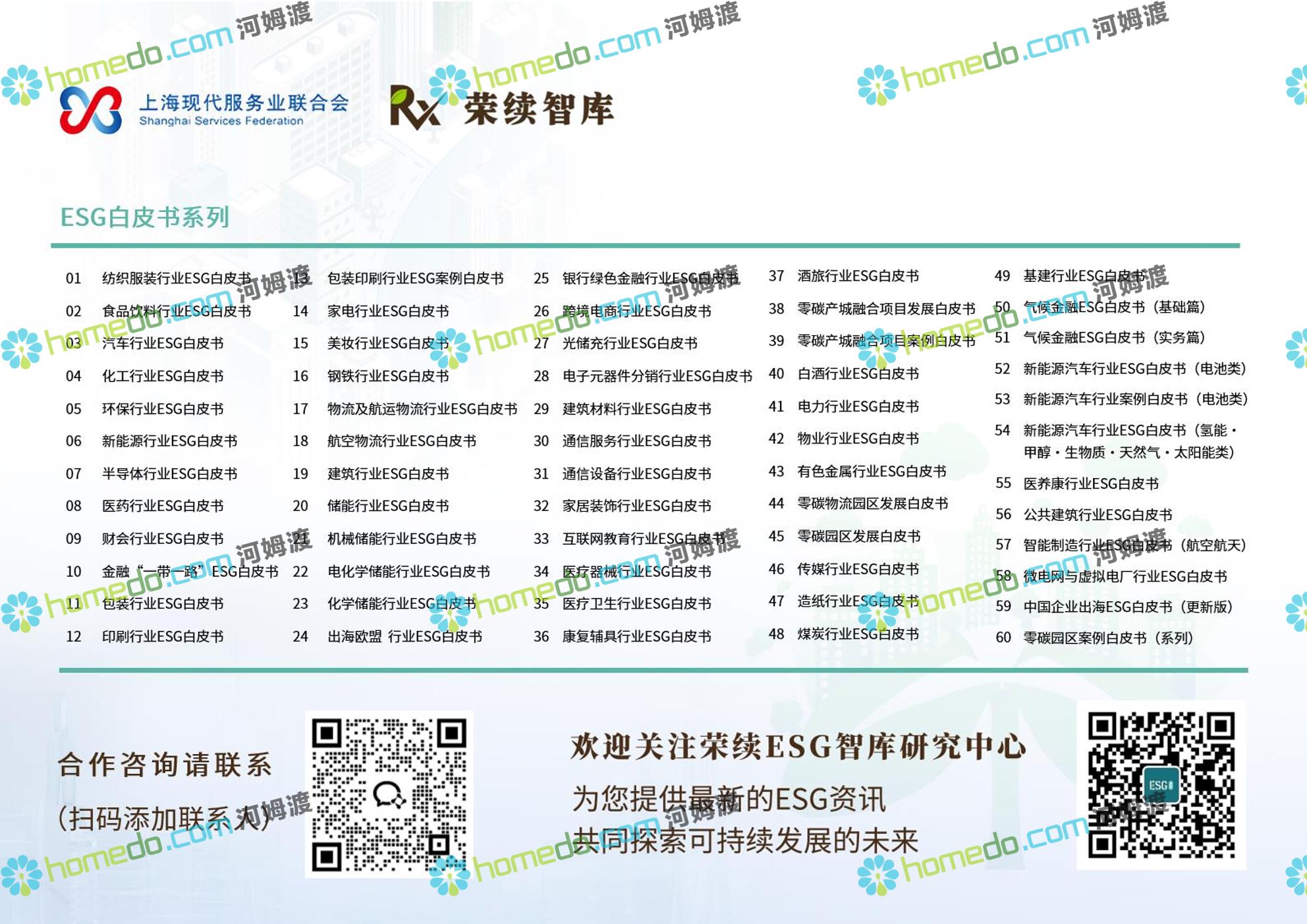Click 酒旅行业ESG白皮书 entry

[x=858, y=276]
